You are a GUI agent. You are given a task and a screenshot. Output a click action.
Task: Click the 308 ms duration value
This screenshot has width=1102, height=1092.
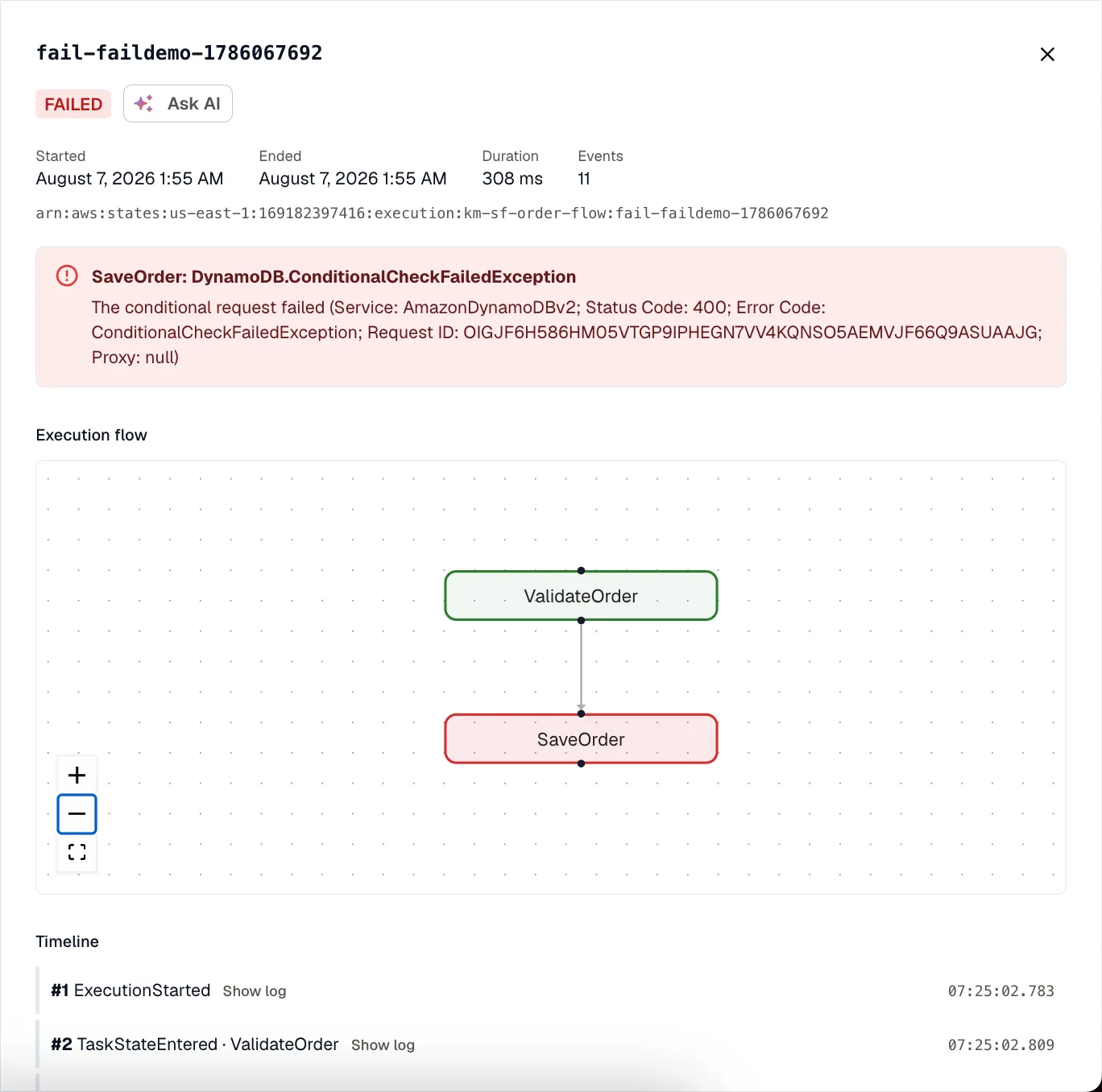[512, 179]
